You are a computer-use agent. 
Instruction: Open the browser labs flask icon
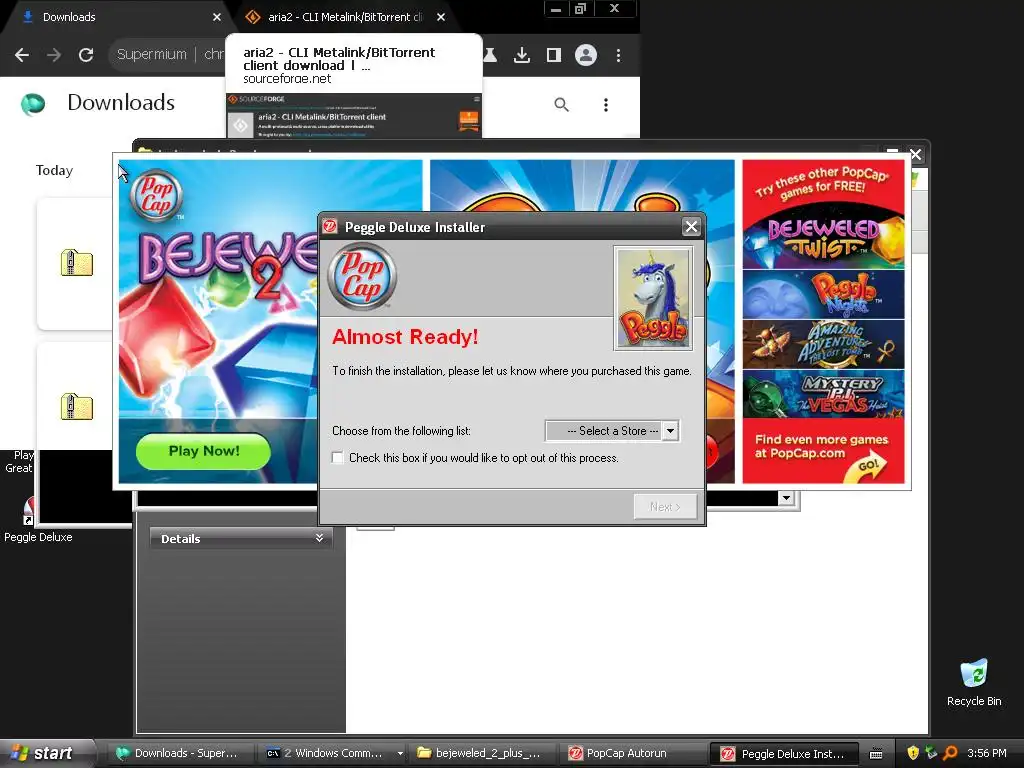coord(490,55)
